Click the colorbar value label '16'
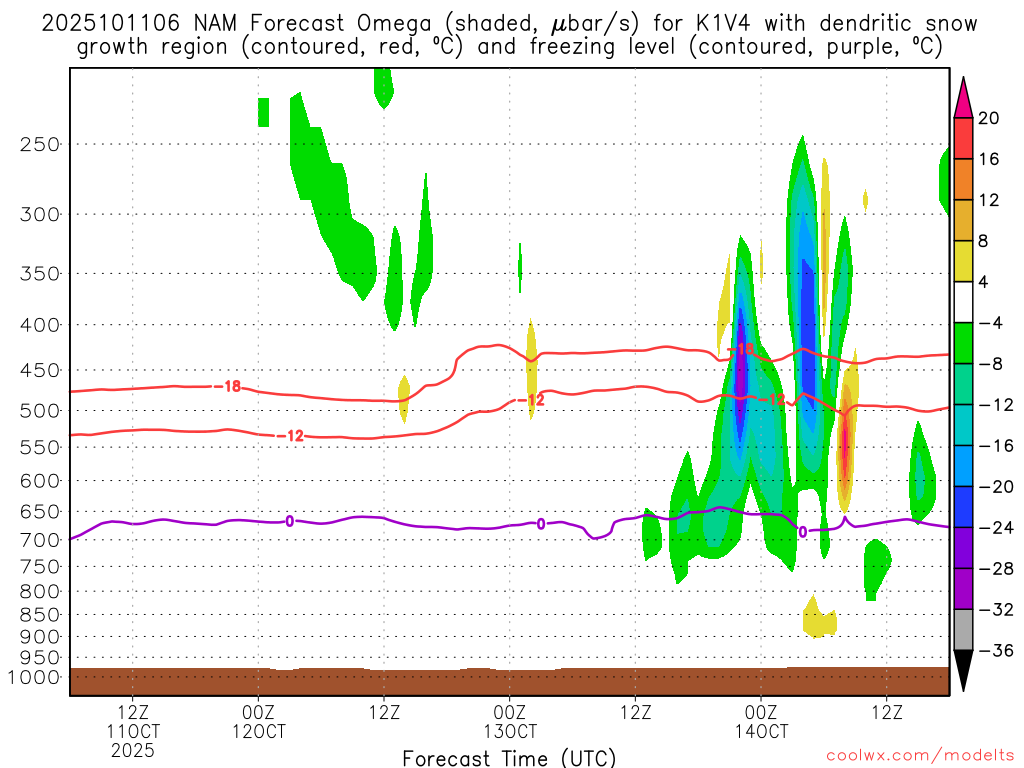The width and height of the screenshot is (1024, 768). (989, 159)
